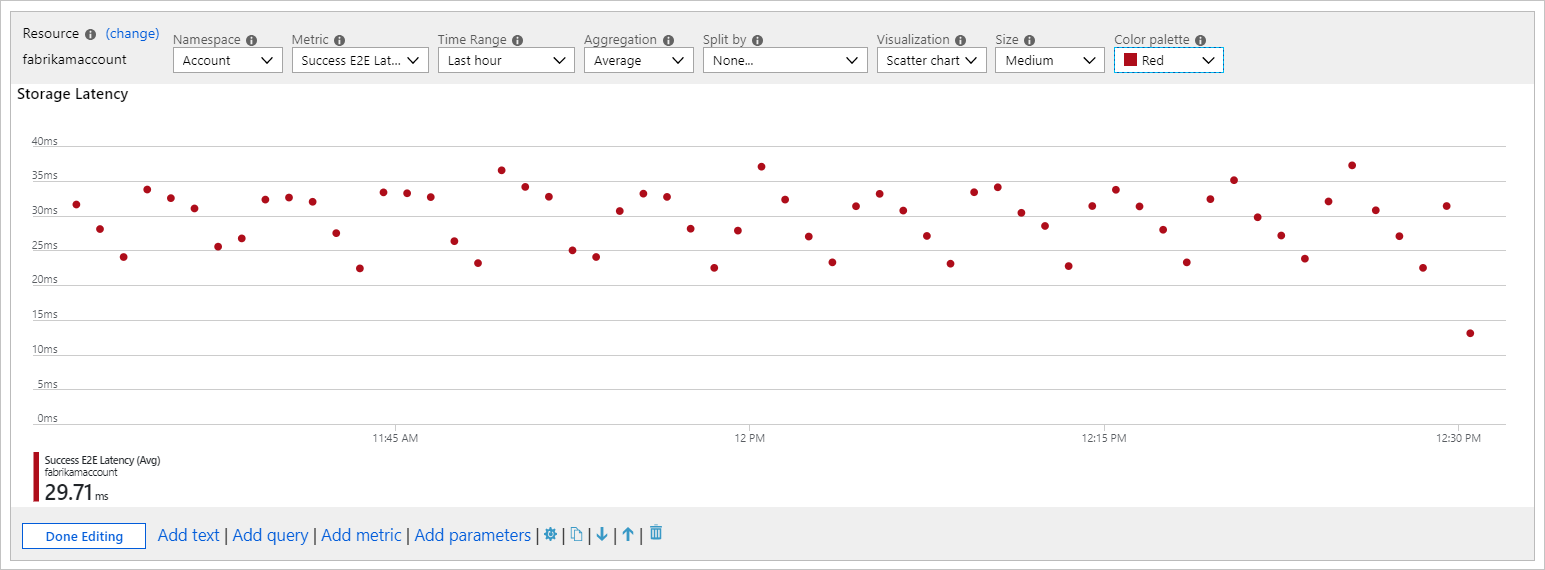
Task: Click info icon next to Metric
Action: pos(340,40)
